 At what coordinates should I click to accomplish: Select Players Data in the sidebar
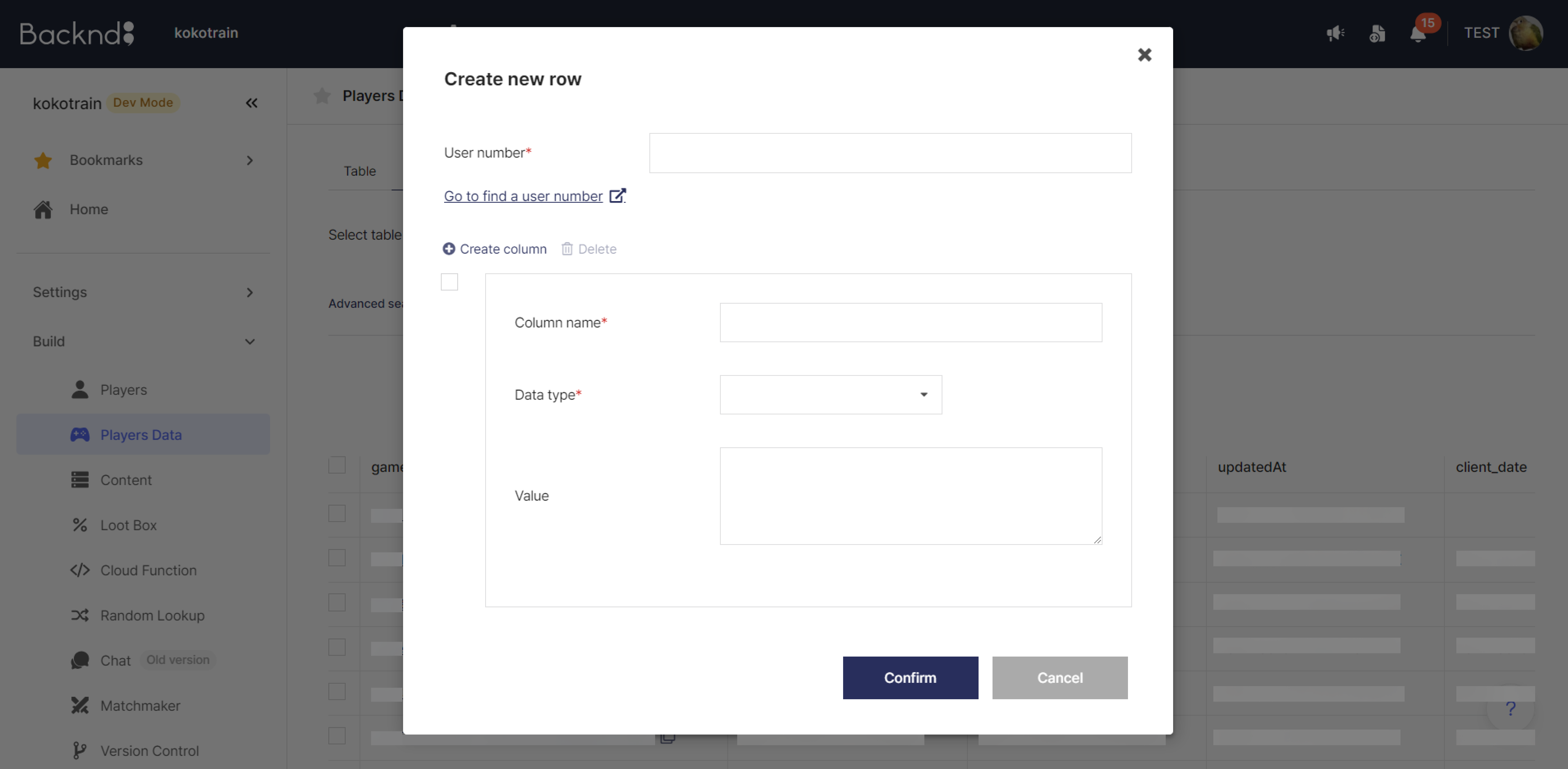tap(143, 434)
